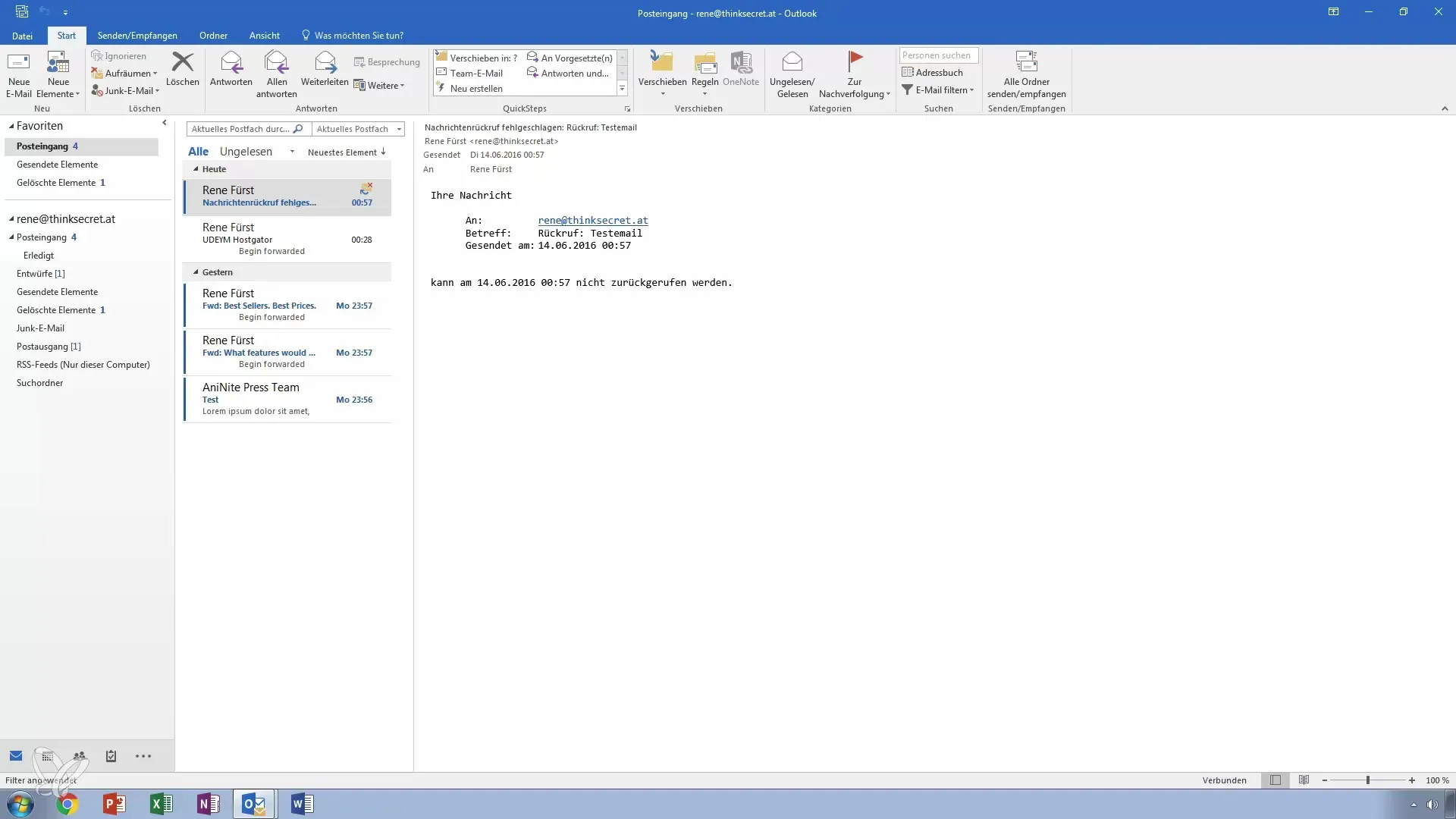The width and height of the screenshot is (1456, 819).
Task: Open the Verschieben folder menu
Action: point(662,74)
